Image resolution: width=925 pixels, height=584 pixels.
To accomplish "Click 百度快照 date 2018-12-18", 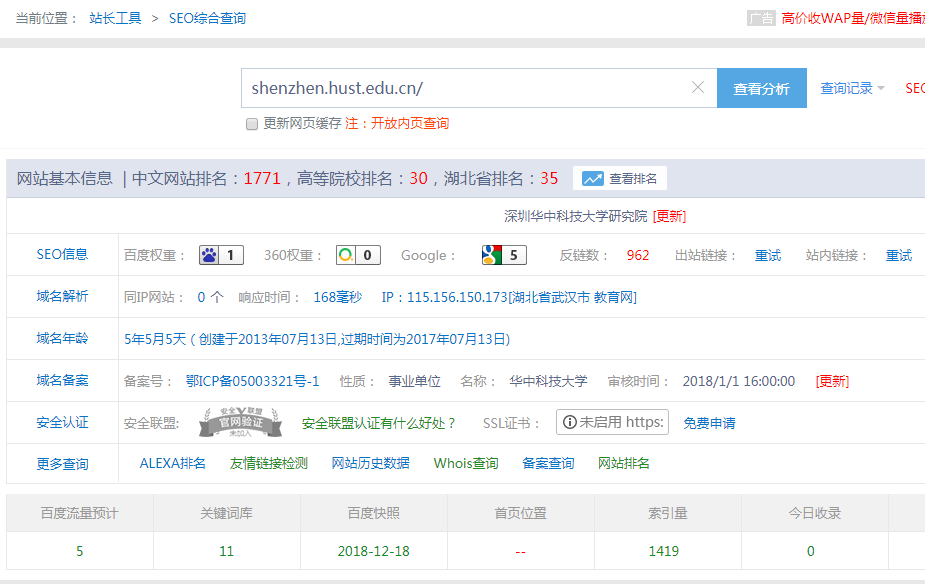I will pyautogui.click(x=373, y=551).
